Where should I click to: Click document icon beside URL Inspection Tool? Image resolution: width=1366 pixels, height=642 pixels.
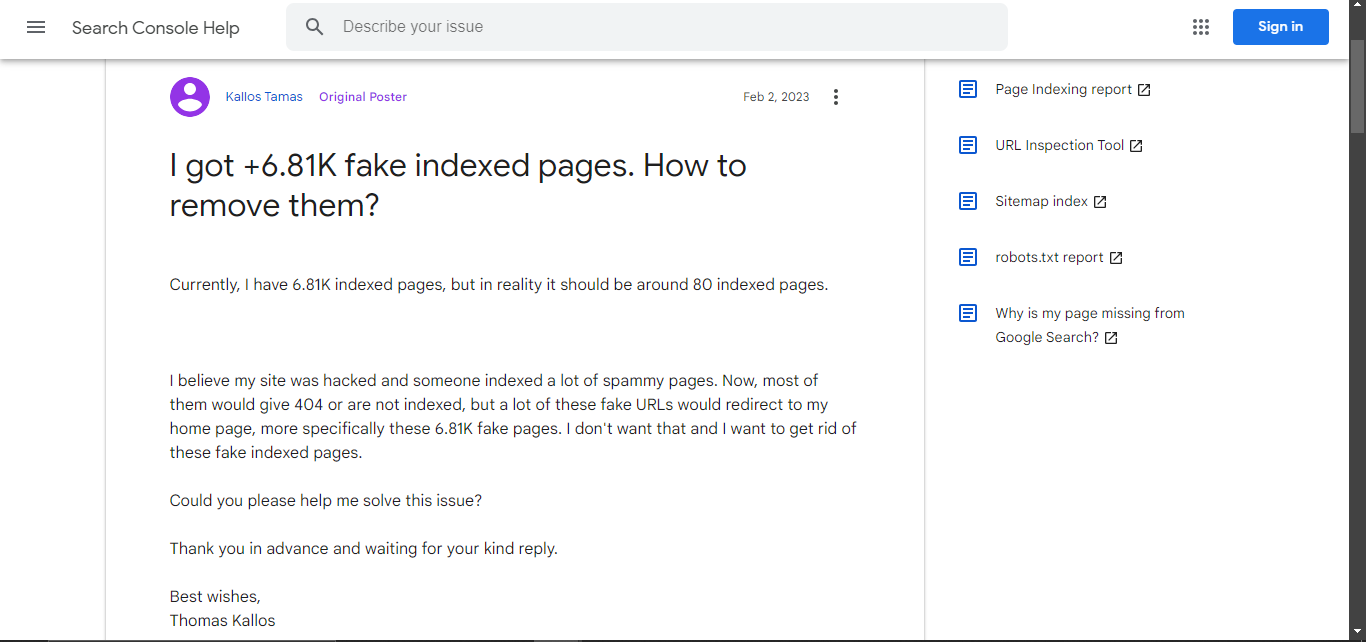968,145
